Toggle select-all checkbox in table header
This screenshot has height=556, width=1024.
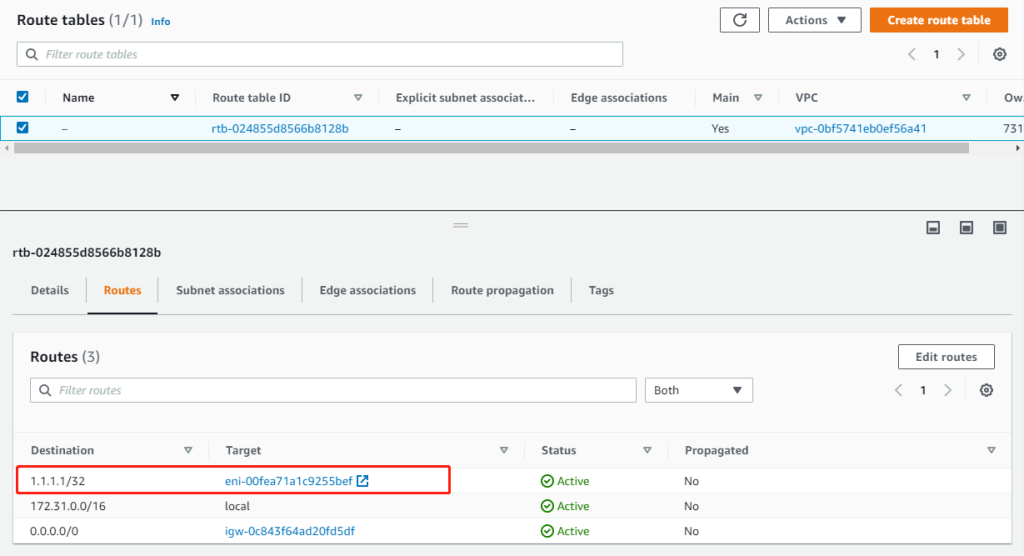point(23,97)
